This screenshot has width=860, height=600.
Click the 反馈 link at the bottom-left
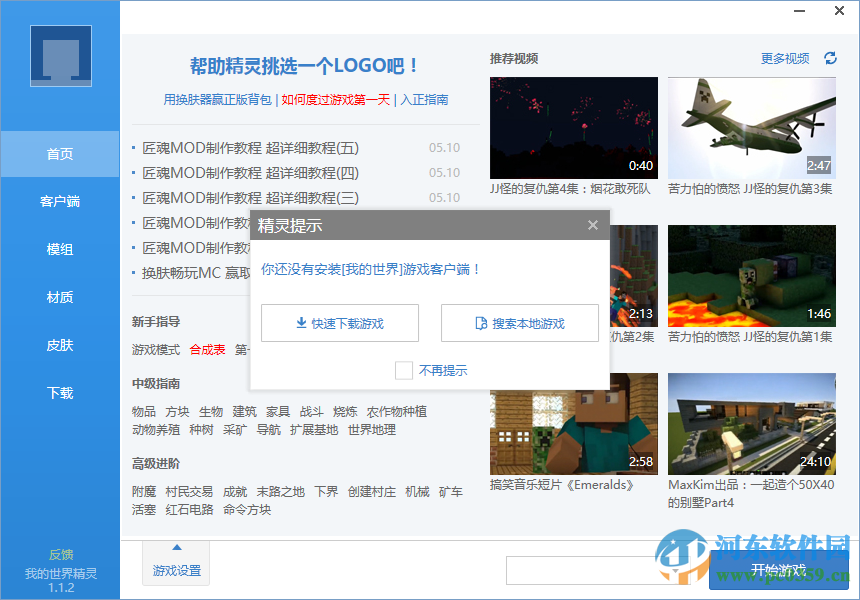coord(59,554)
